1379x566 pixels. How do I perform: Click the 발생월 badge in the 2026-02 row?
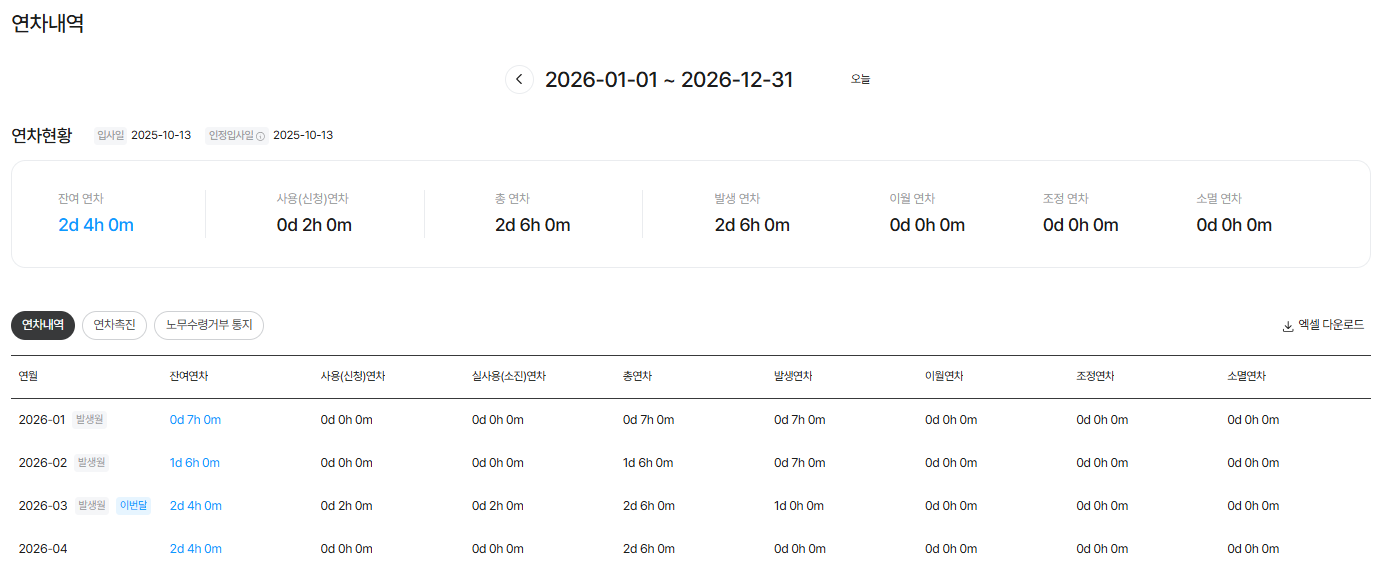90,463
